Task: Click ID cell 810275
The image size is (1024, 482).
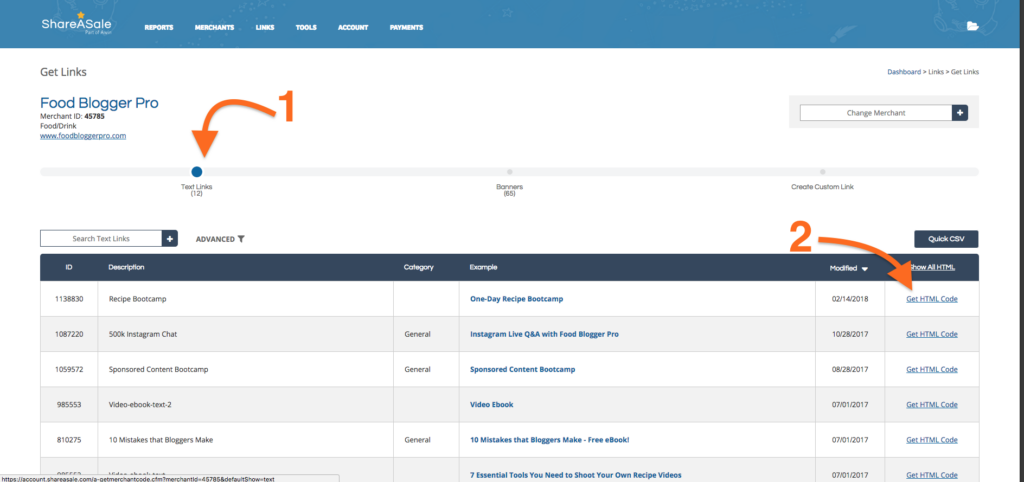Action: pyautogui.click(x=69, y=440)
